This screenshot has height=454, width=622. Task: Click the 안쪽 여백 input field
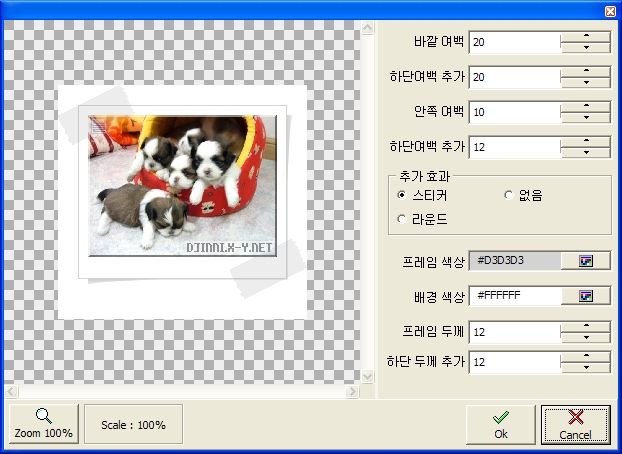point(515,112)
